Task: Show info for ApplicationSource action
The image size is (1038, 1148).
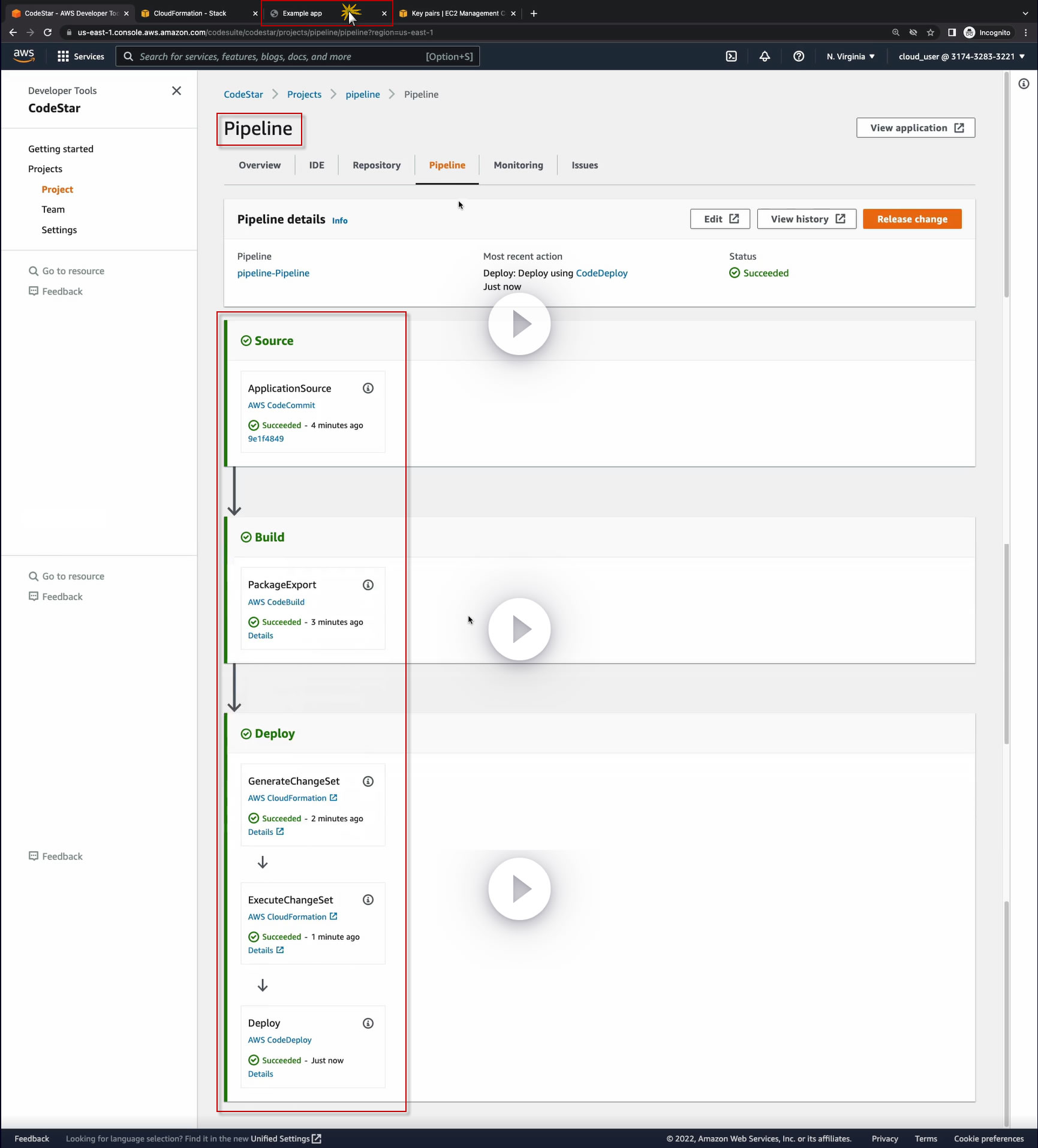Action: point(368,388)
